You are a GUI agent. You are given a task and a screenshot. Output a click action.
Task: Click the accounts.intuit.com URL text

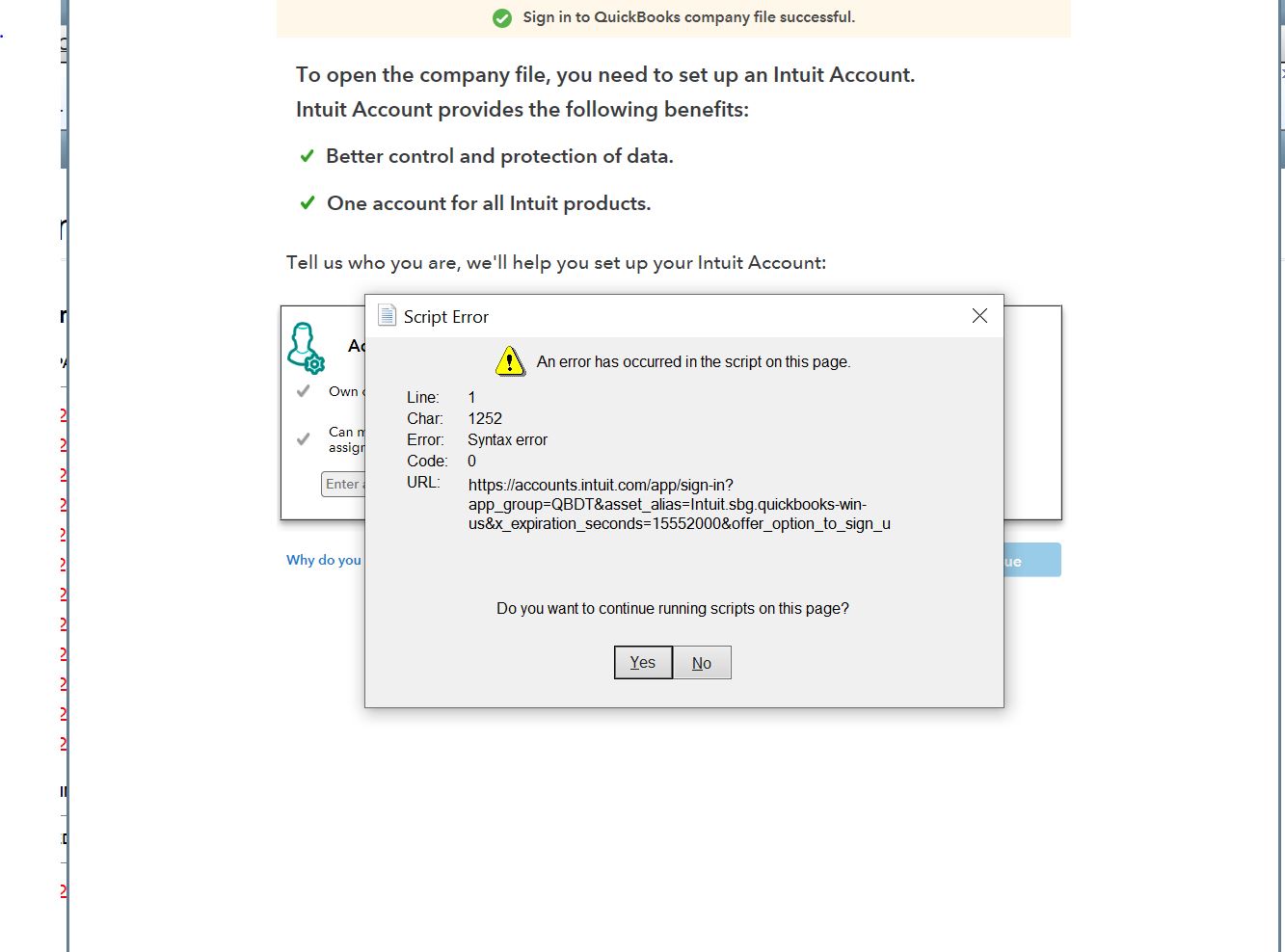(680, 504)
